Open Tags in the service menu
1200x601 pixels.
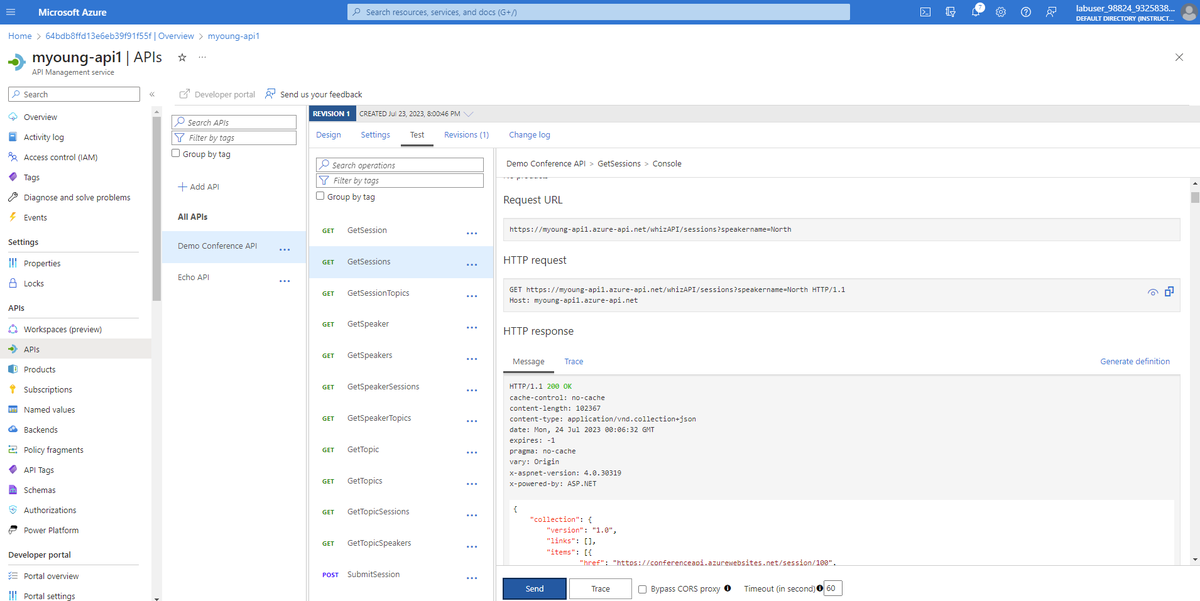(x=32, y=177)
